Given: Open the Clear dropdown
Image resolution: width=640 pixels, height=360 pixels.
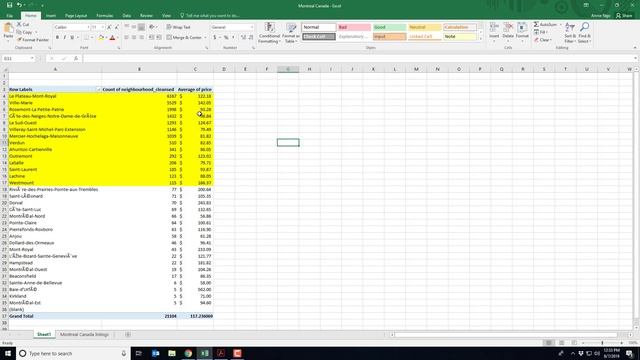Looking at the screenshot, I should pos(543,40).
